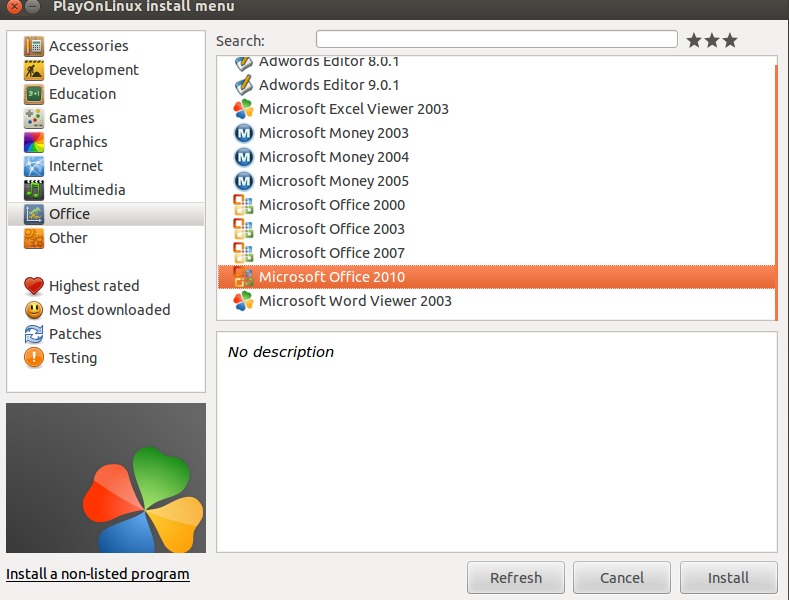Switch to the Graphics category

pyautogui.click(x=78, y=142)
